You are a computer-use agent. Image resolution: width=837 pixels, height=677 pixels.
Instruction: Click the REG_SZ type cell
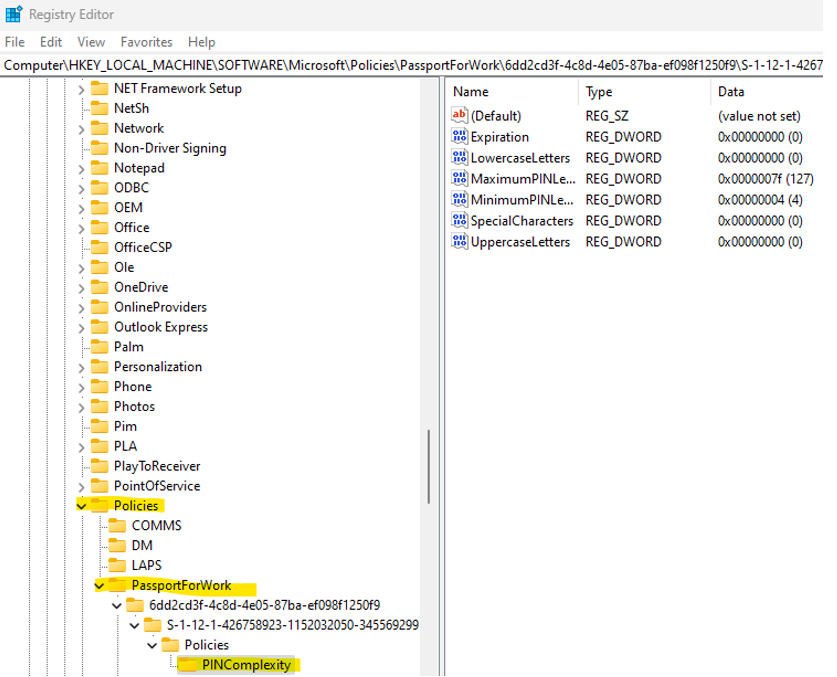pyautogui.click(x=607, y=116)
